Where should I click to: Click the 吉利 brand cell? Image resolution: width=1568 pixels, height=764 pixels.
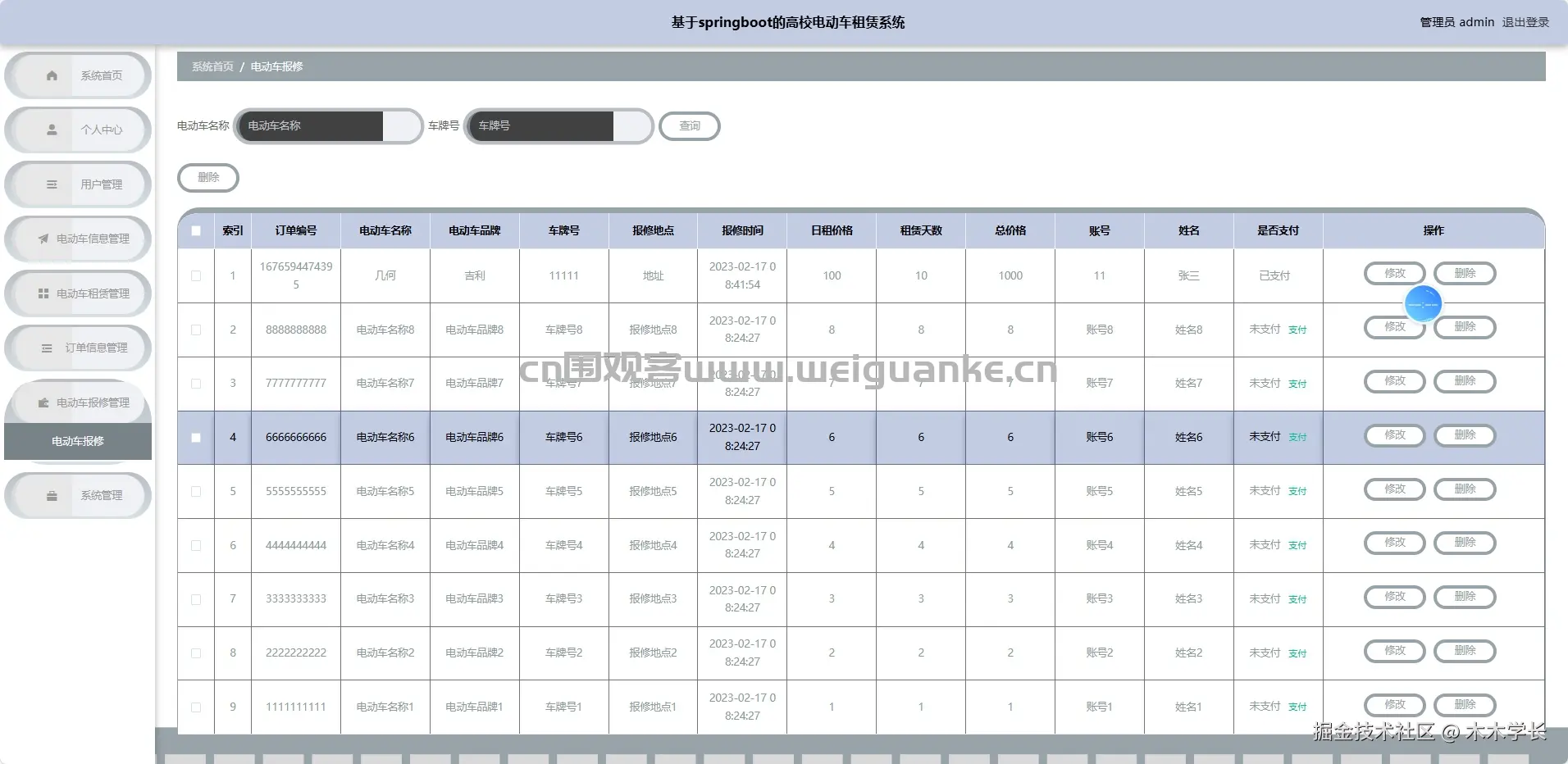tap(475, 275)
